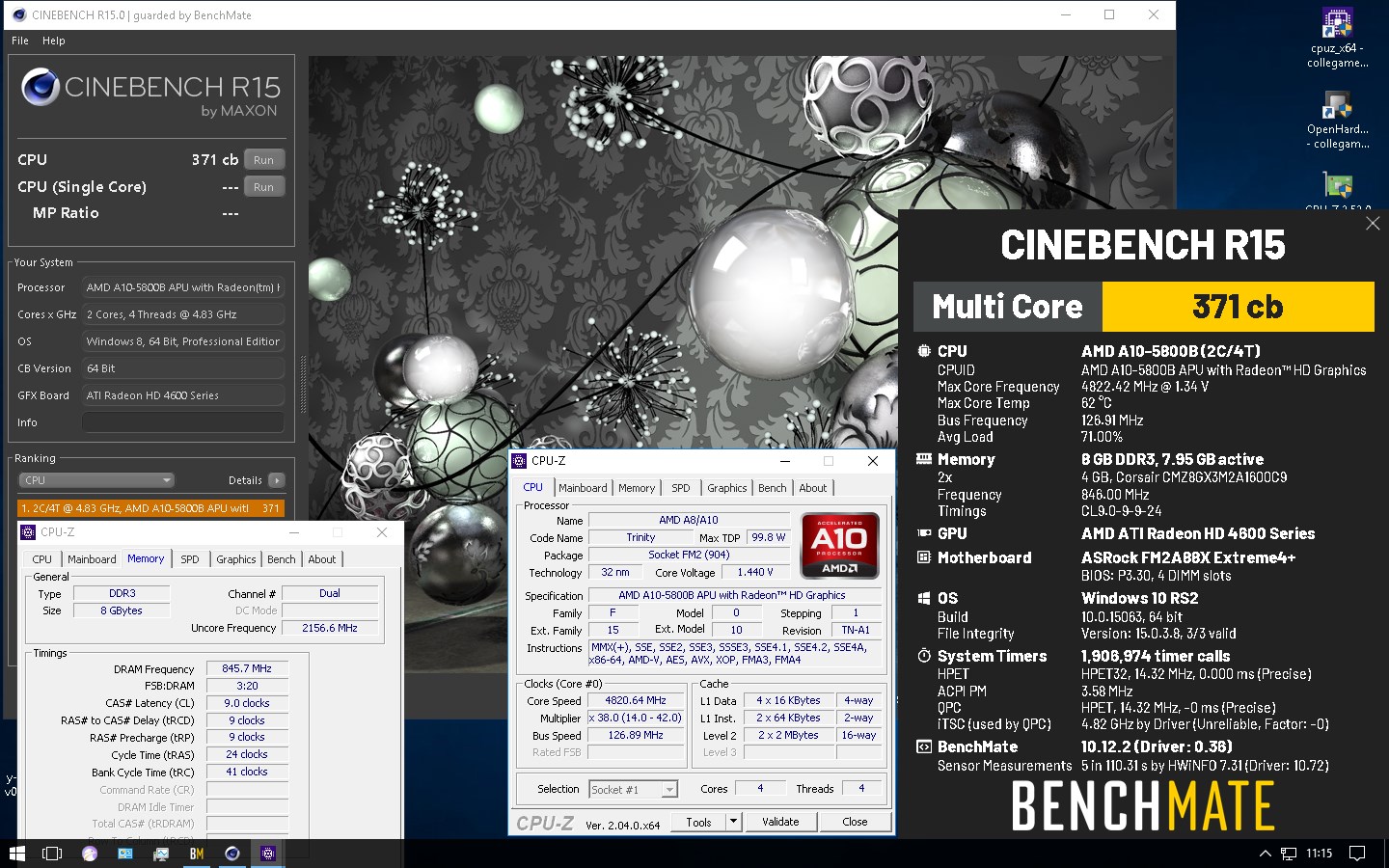Open the cpuz_x64 desktop shortcut
The image size is (1389, 868).
[1337, 39]
